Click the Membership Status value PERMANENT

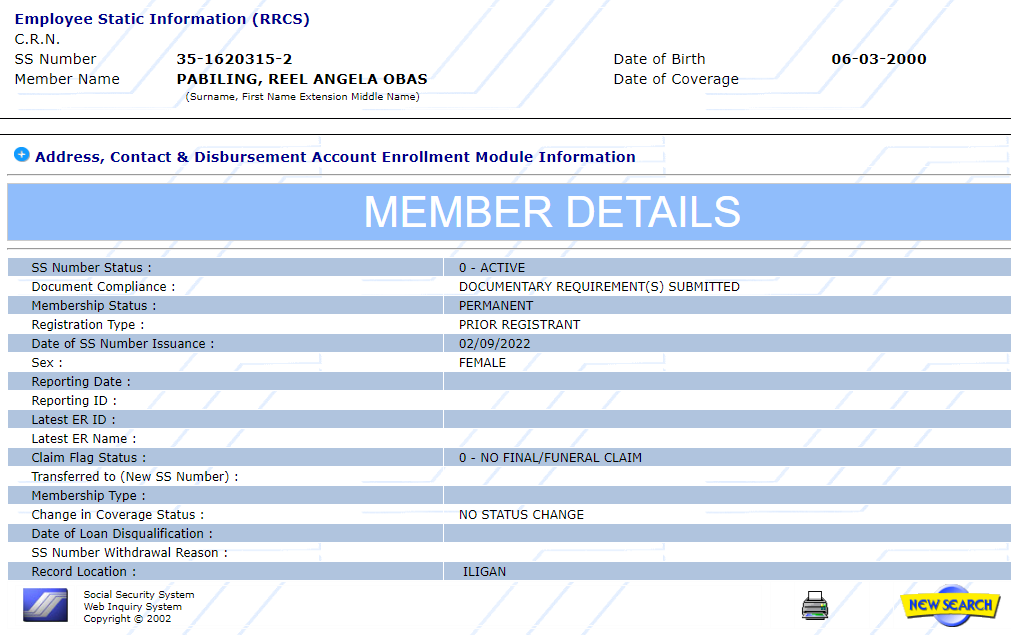coord(495,306)
